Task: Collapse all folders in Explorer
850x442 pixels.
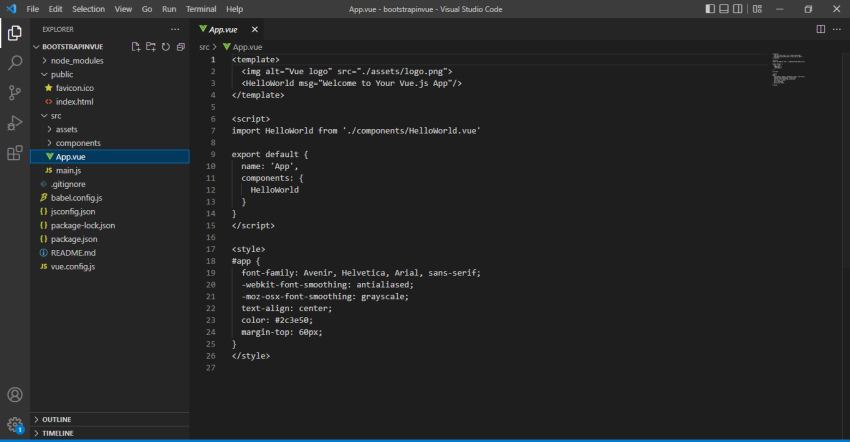Action: point(181,47)
